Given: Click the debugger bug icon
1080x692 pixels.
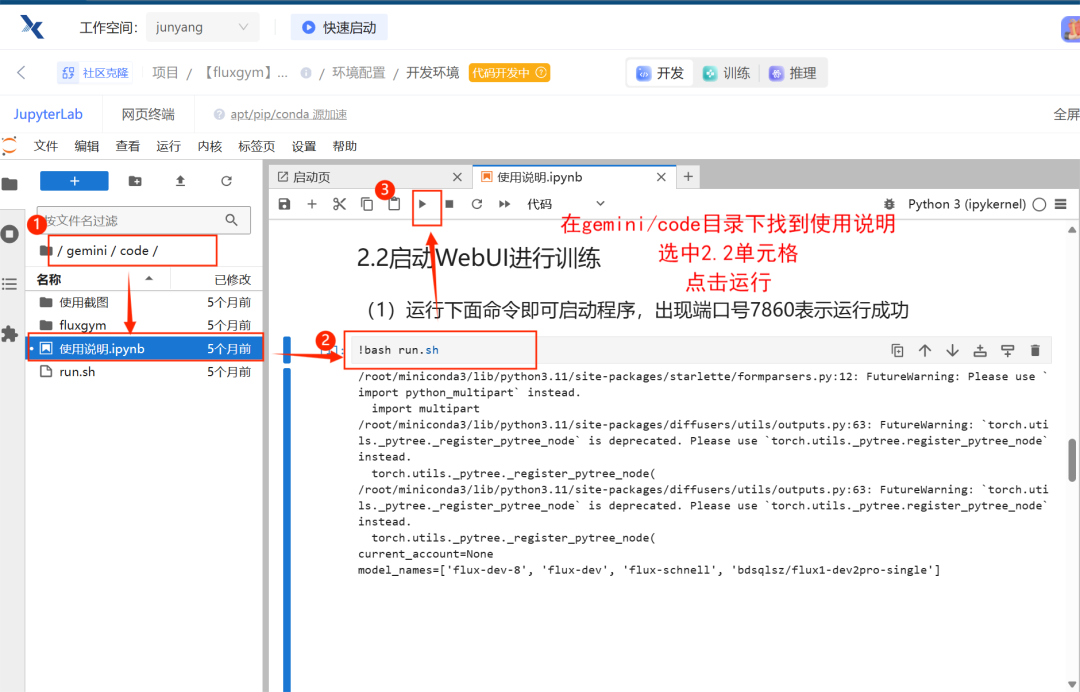Looking at the screenshot, I should click(889, 204).
